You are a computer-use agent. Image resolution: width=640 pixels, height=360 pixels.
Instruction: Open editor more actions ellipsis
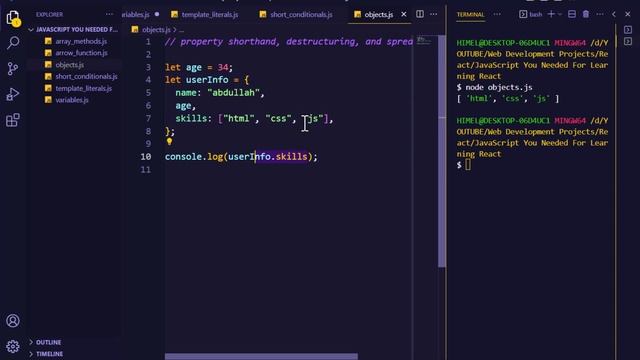pos(433,14)
